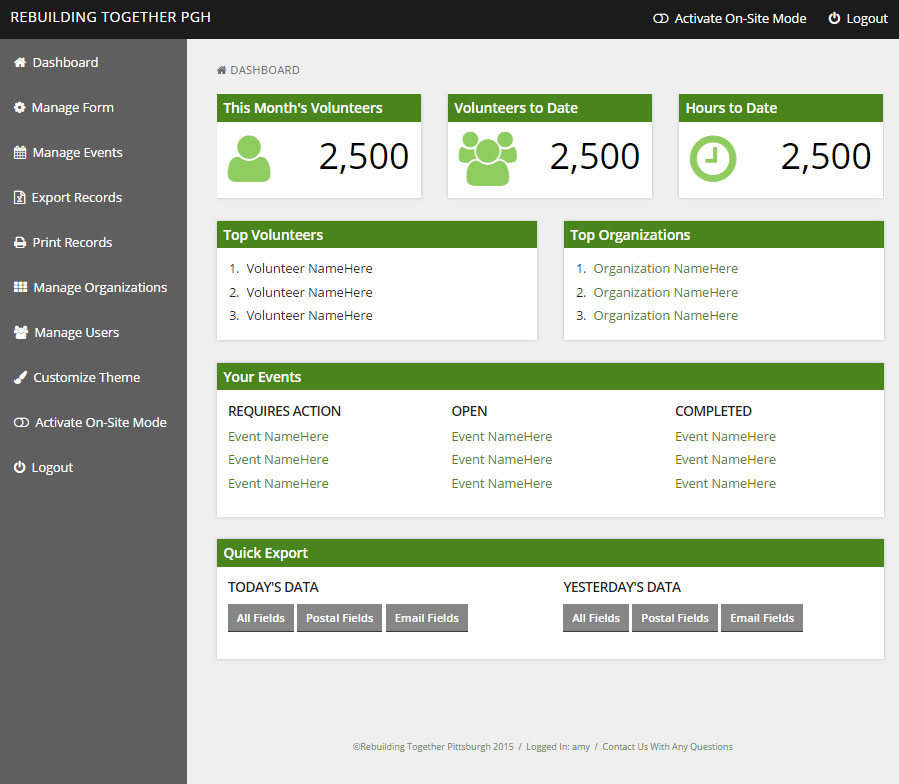
Task: Click second Volunteer NameHere in Top Volunteers
Action: pos(310,292)
